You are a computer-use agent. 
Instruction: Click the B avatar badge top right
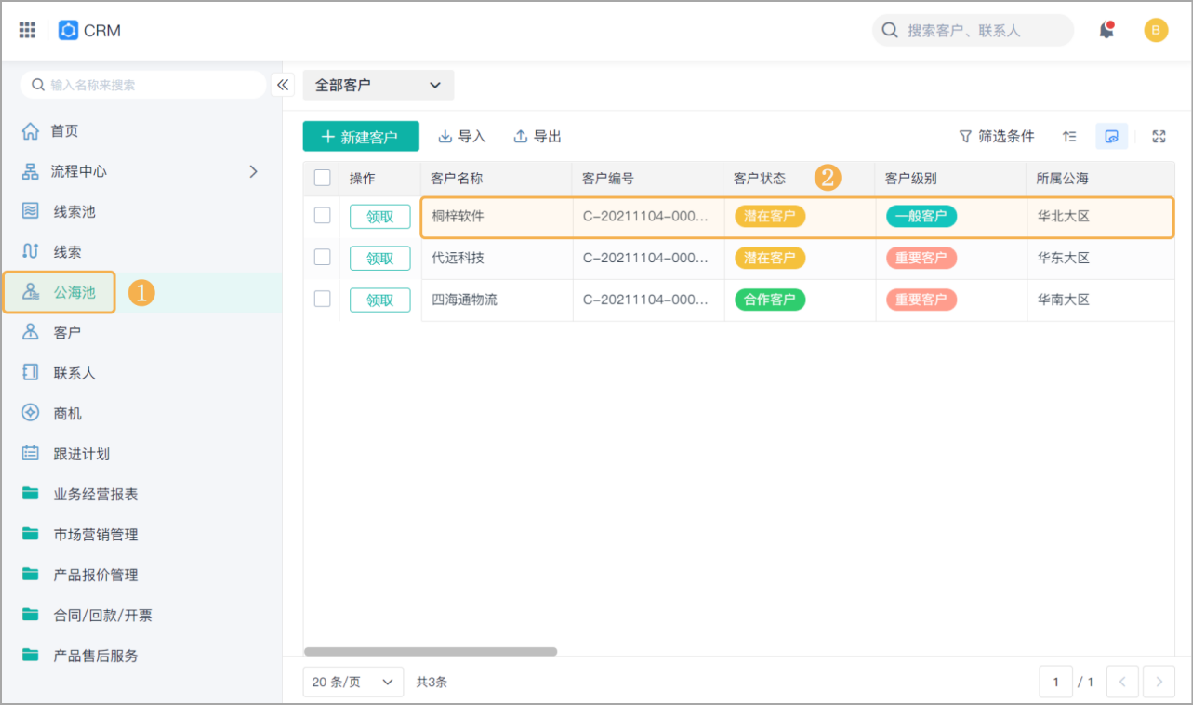1156,30
